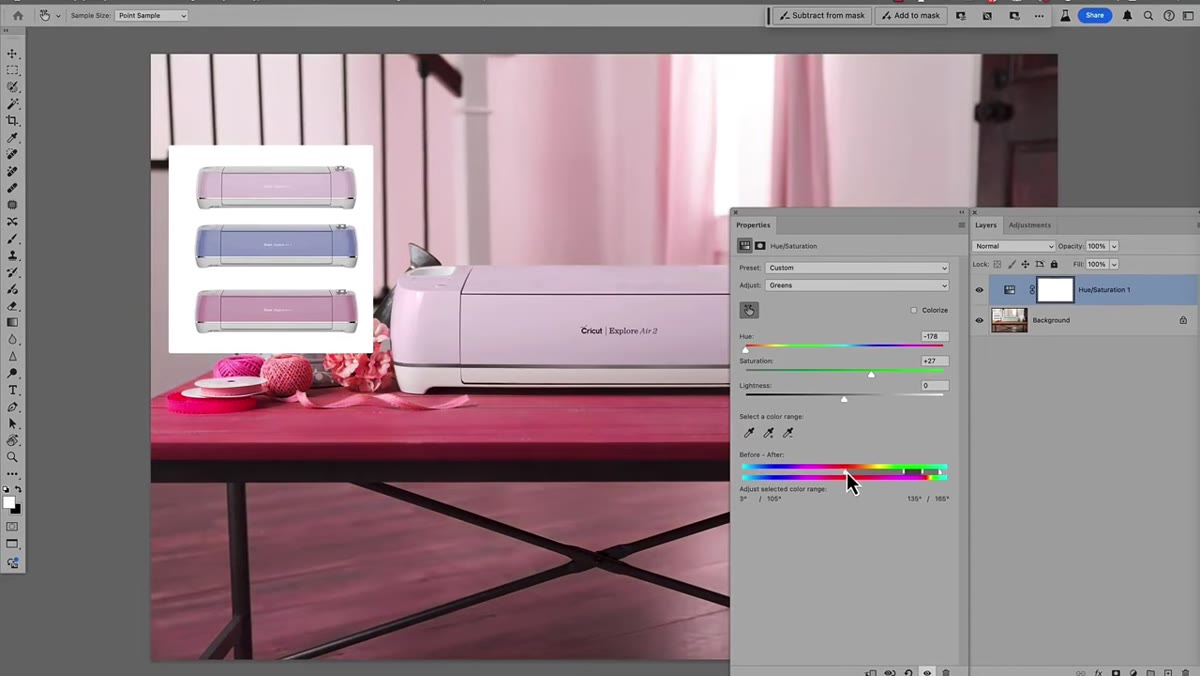This screenshot has width=1200, height=676.
Task: Select the Clone Stamp tool
Action: [x=12, y=256]
